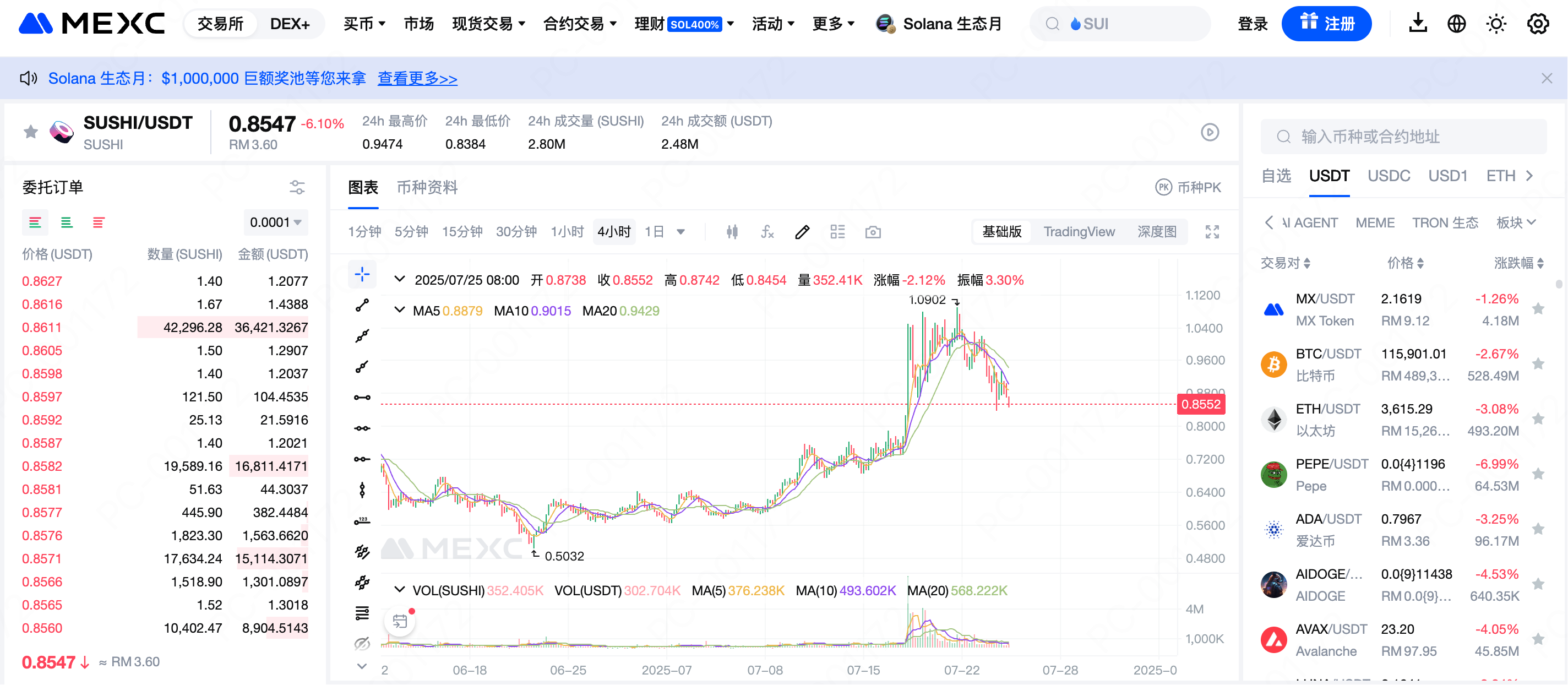Expand more timeframe options arrow
1568x685 pixels.
coord(680,232)
